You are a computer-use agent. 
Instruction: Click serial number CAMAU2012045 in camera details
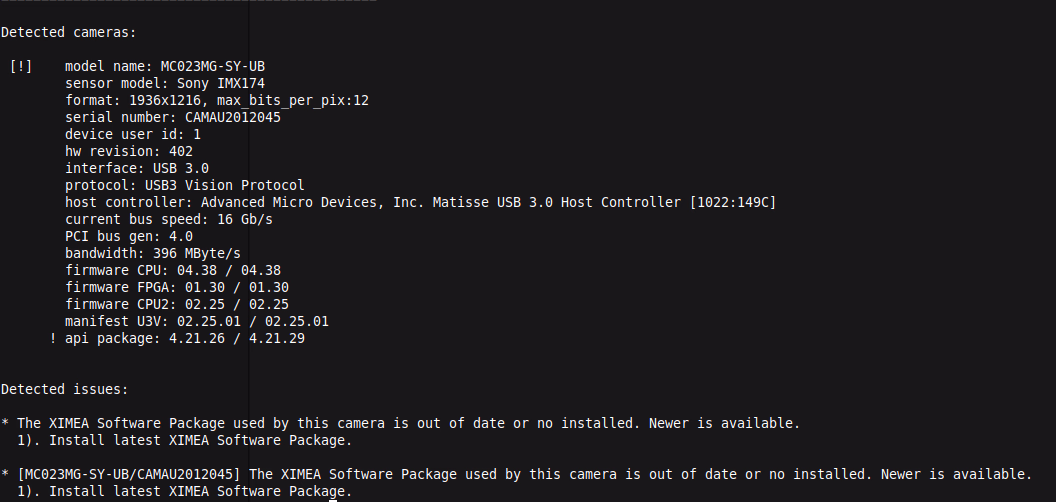(233, 117)
